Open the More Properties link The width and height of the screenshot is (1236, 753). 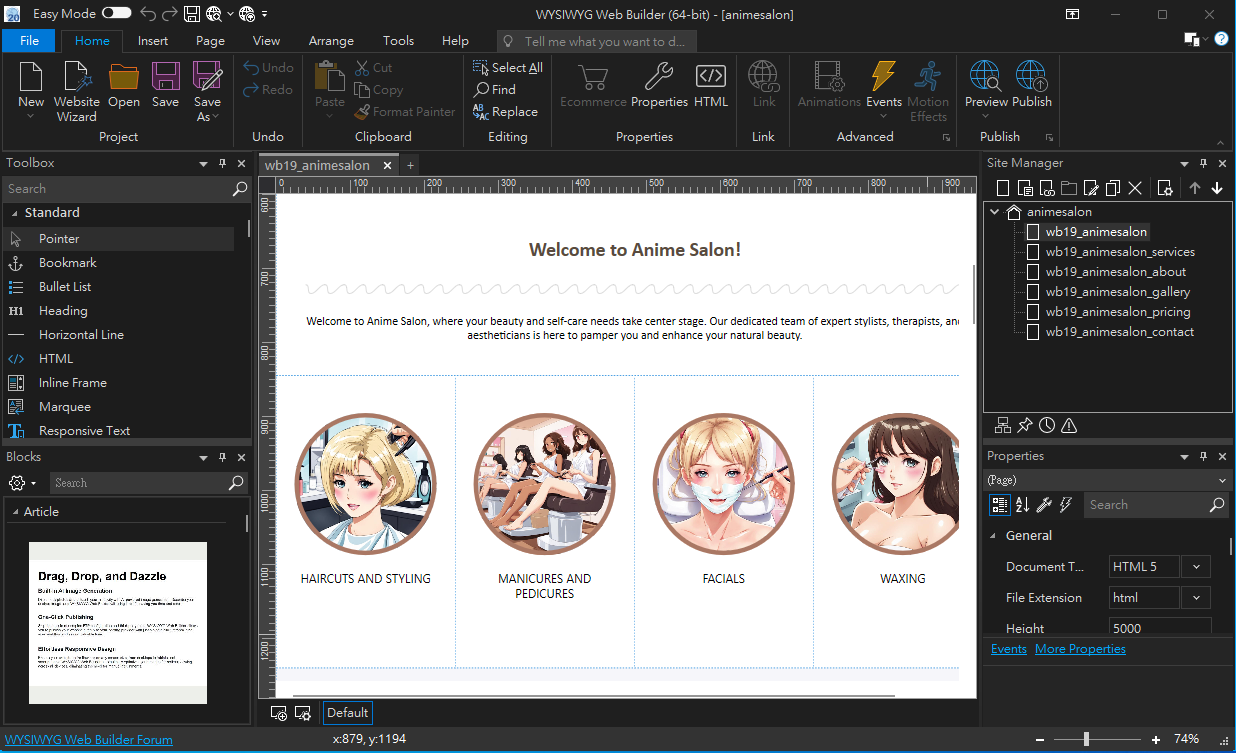1080,649
